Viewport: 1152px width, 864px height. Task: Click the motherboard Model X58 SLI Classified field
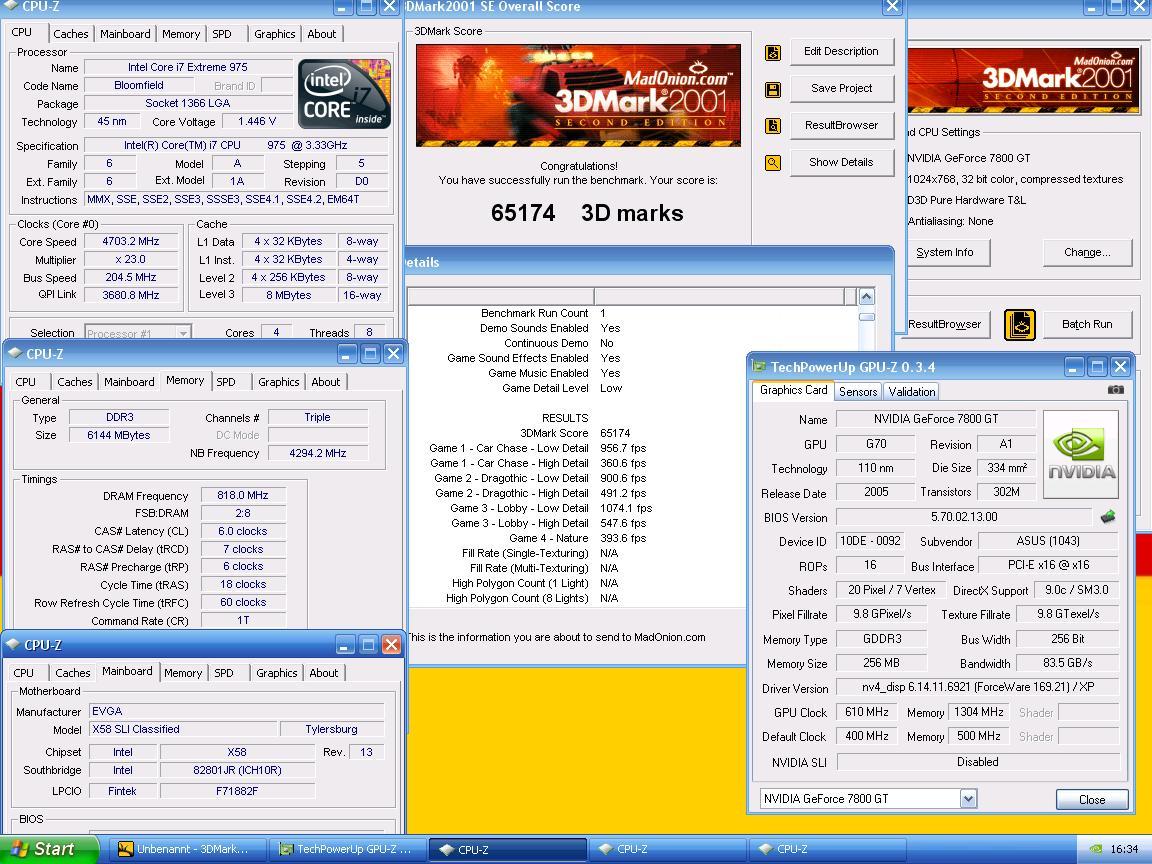tap(184, 730)
